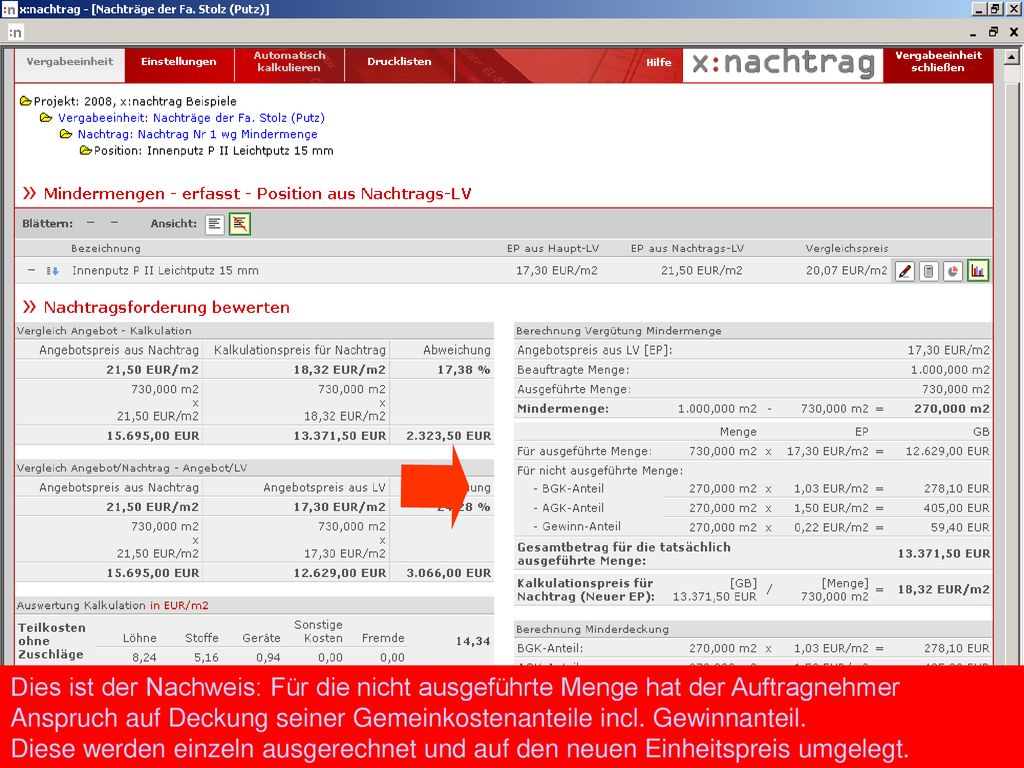1024x768 pixels.
Task: Click the blue sort arrows icon beside Innenputz
Action: pos(53,270)
